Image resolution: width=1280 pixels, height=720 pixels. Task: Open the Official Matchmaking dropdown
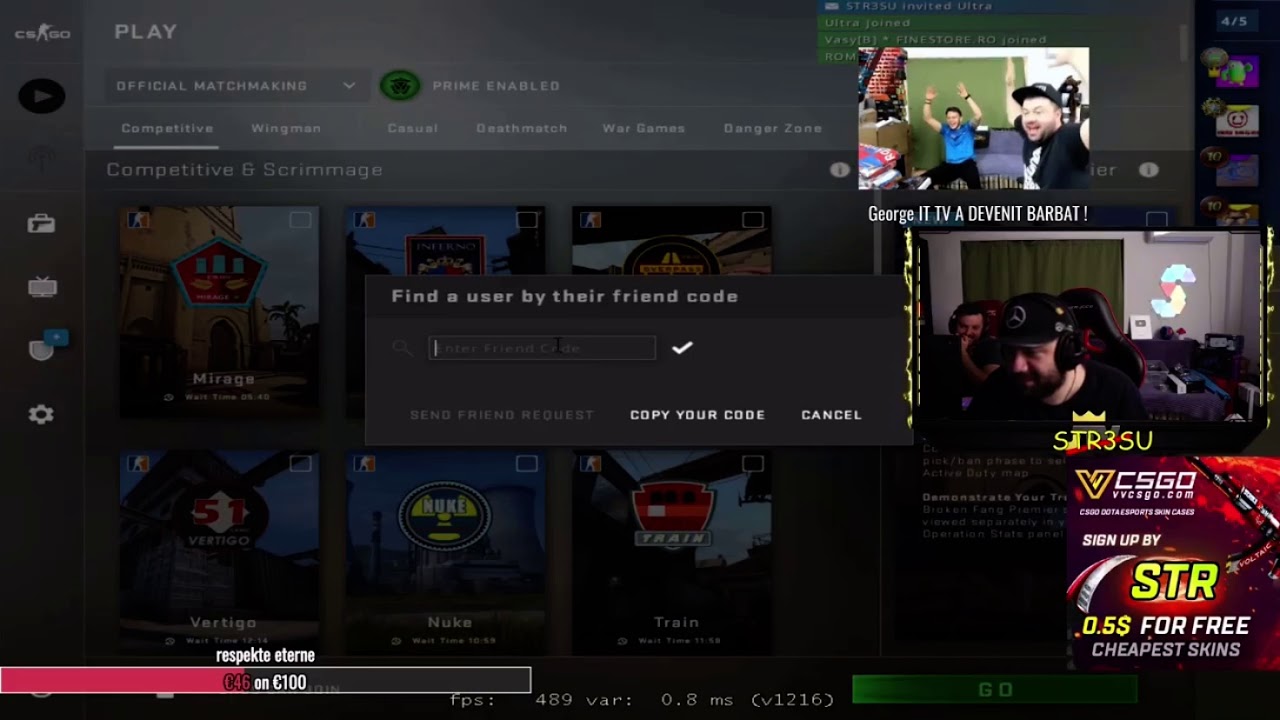click(x=236, y=86)
